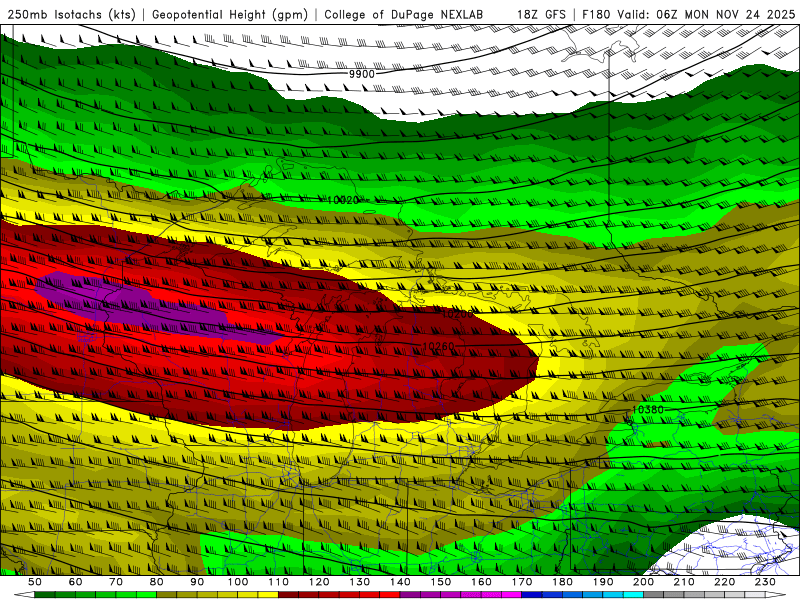This screenshot has width=800, height=600.
Task: Click the 110 value on the color scale
Action: click(279, 582)
